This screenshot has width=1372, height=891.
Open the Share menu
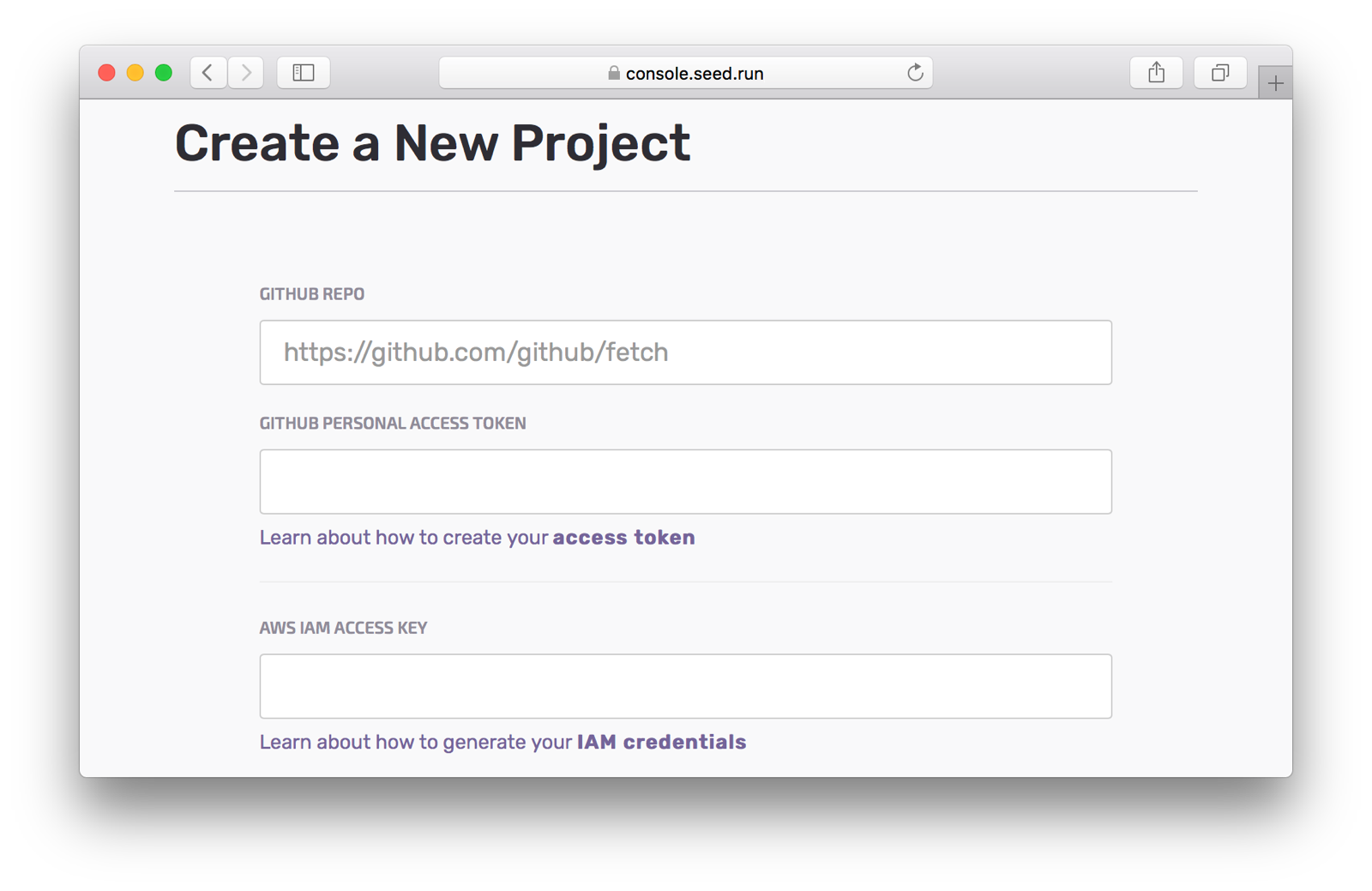pyautogui.click(x=1156, y=73)
